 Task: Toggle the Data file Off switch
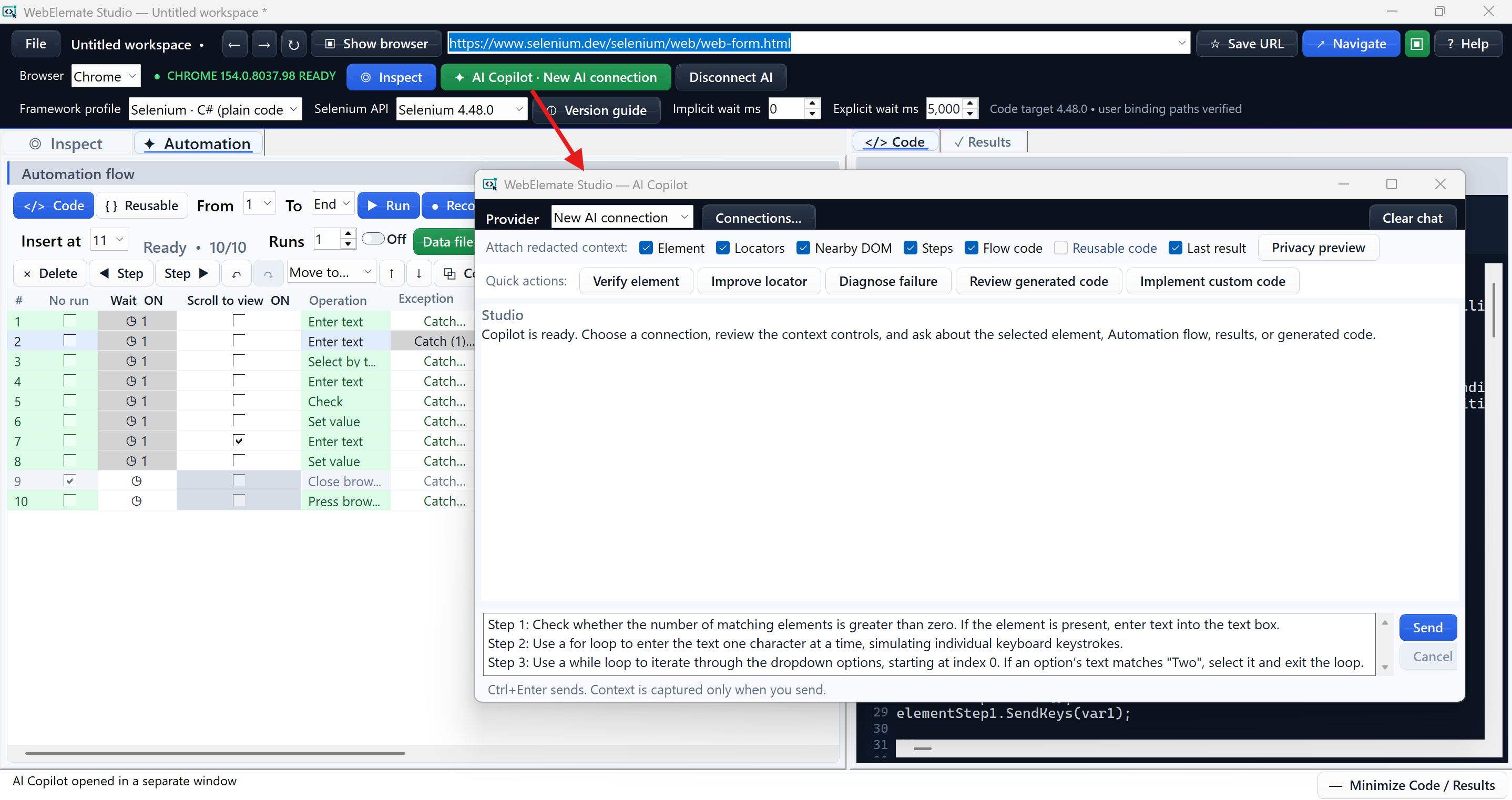373,238
